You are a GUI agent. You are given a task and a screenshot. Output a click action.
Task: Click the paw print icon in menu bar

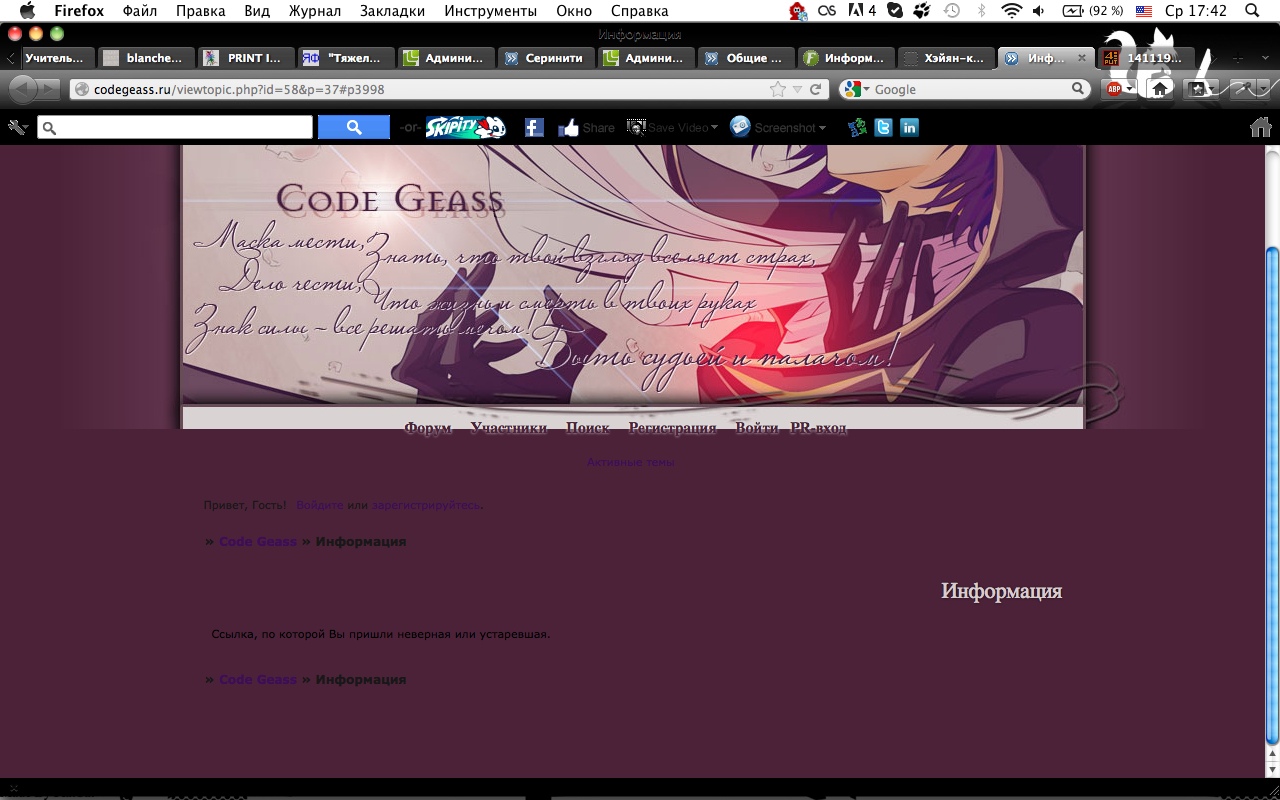[x=922, y=11]
